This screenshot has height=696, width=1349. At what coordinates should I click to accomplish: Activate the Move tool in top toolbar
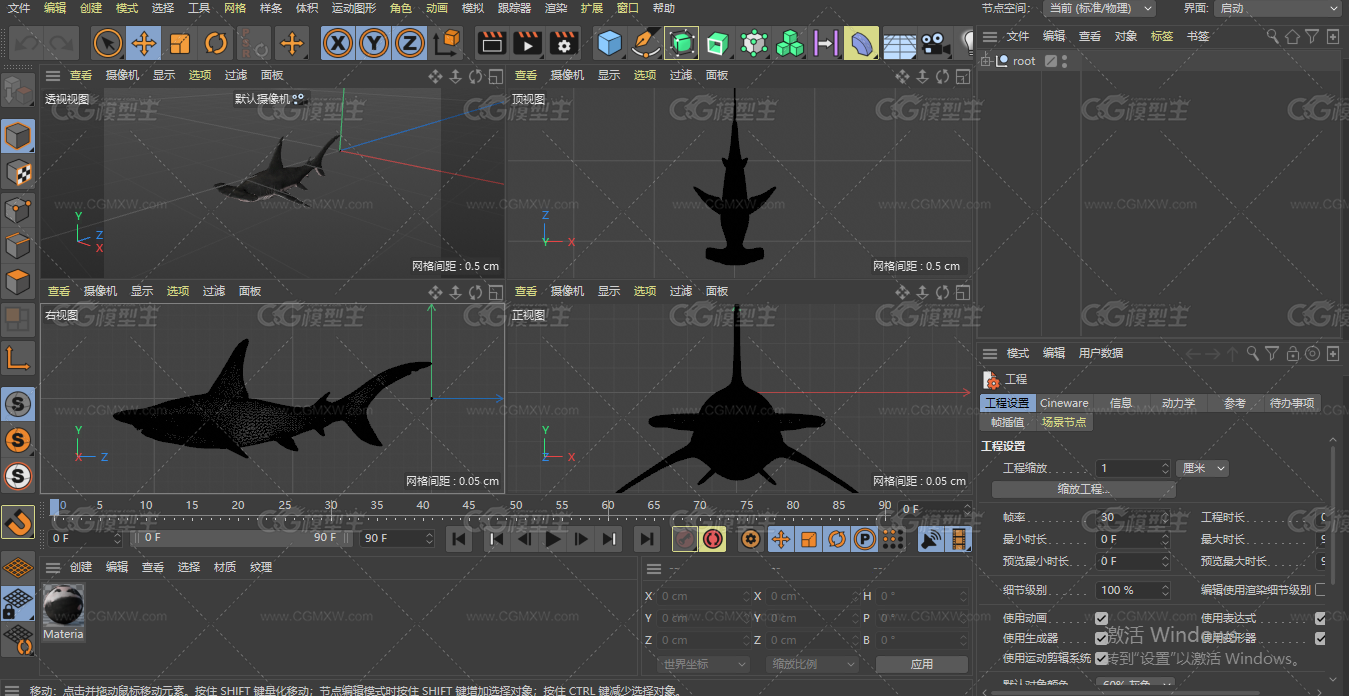144,43
